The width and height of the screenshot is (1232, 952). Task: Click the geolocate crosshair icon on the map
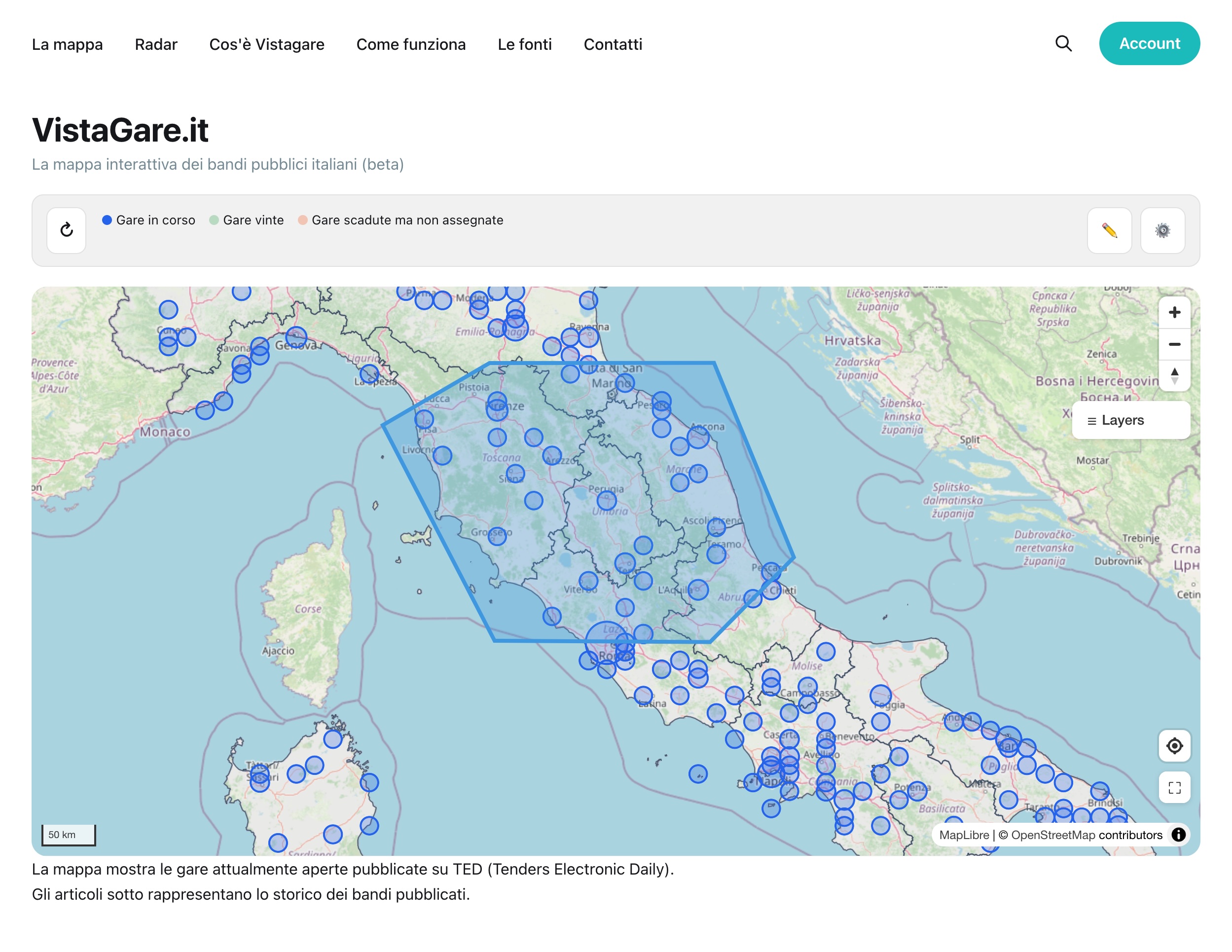point(1174,745)
